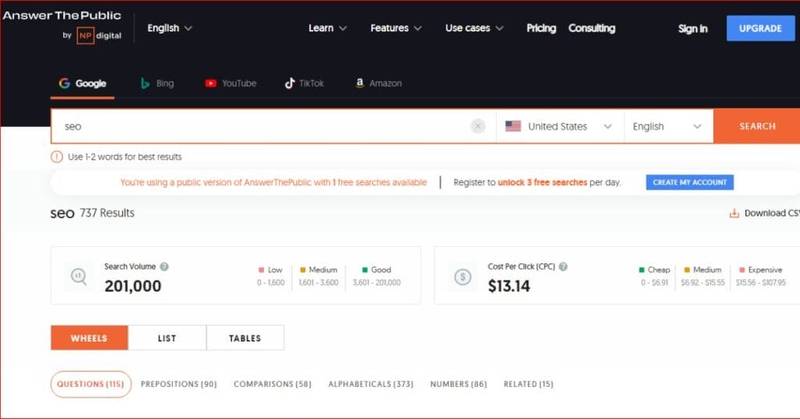Open Search Volume help tooltip icon
This screenshot has height=419, width=800.
tap(164, 266)
